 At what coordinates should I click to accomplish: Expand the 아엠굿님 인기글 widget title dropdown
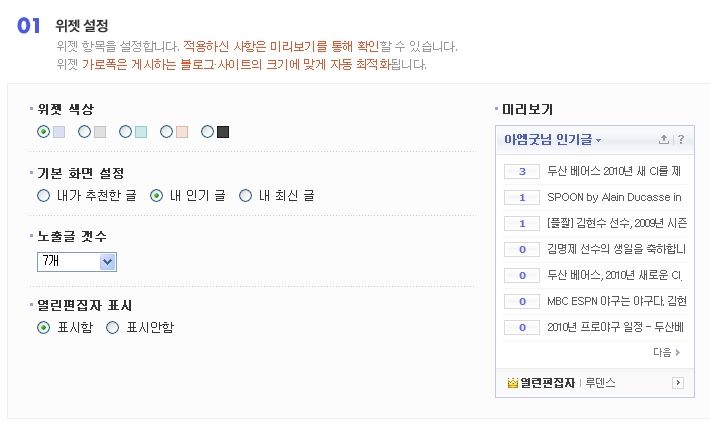pyautogui.click(x=553, y=139)
